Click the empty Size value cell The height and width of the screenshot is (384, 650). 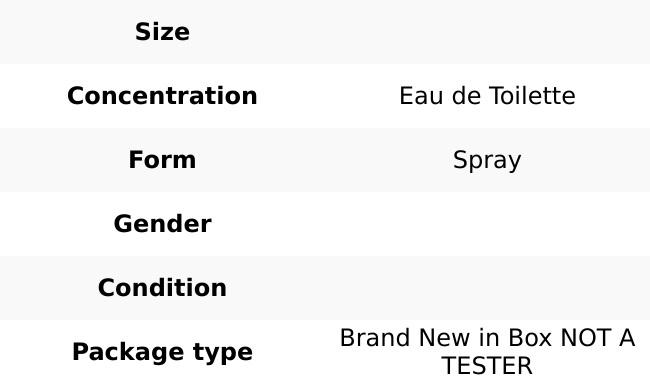point(488,32)
